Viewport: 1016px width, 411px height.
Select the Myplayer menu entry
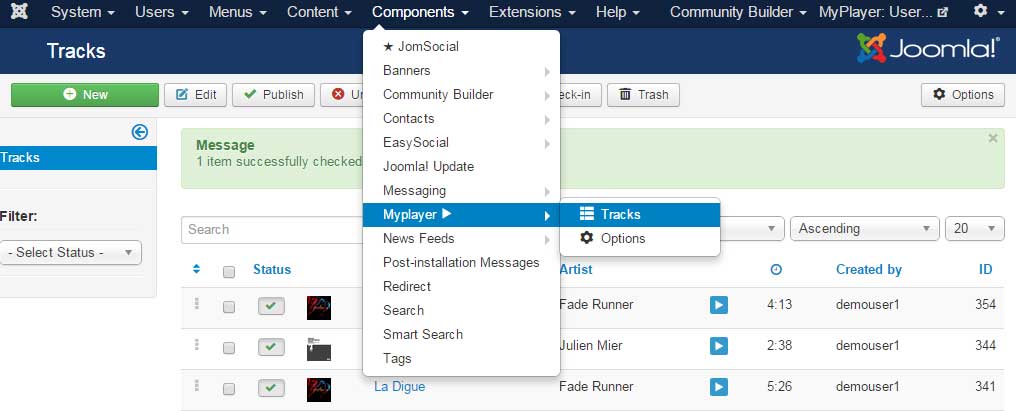click(461, 215)
